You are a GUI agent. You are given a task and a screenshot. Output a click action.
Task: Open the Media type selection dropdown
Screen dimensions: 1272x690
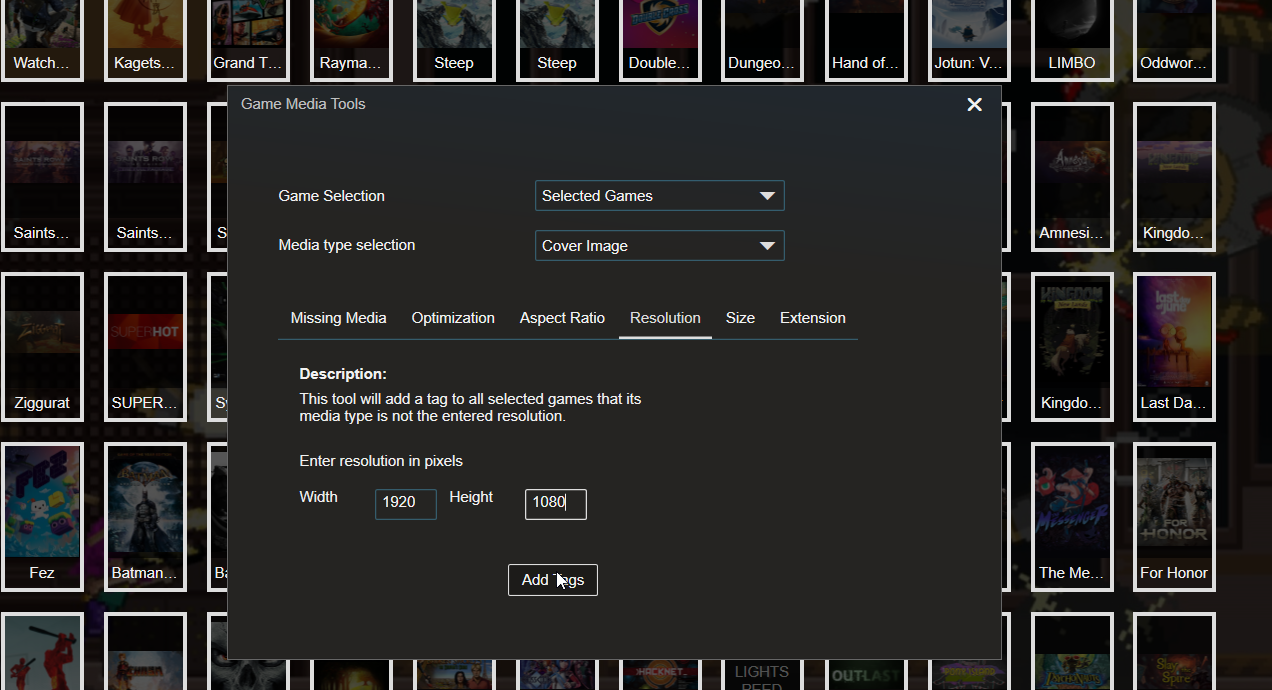click(659, 246)
